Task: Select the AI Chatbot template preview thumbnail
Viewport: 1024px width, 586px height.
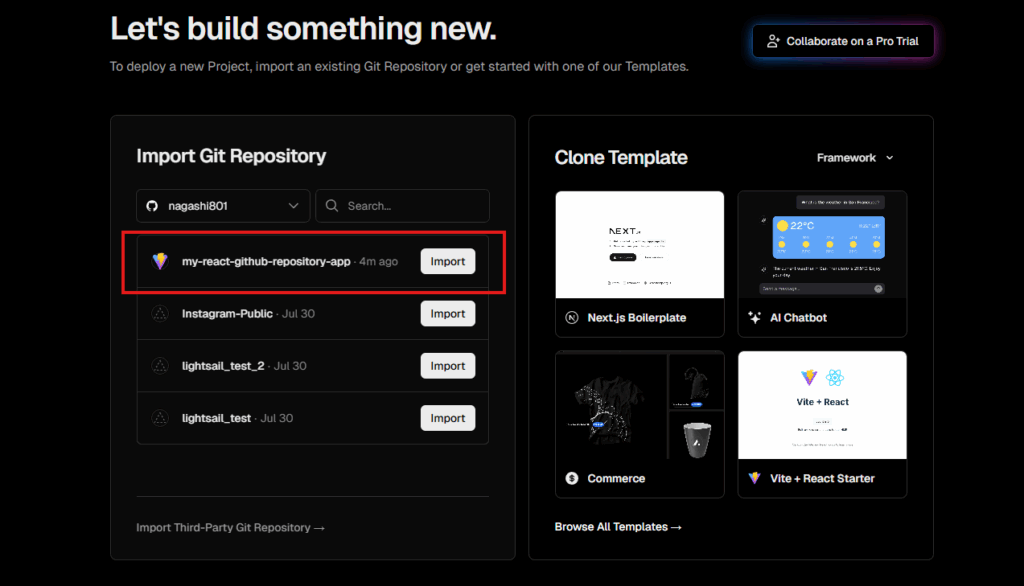Action: 822,245
